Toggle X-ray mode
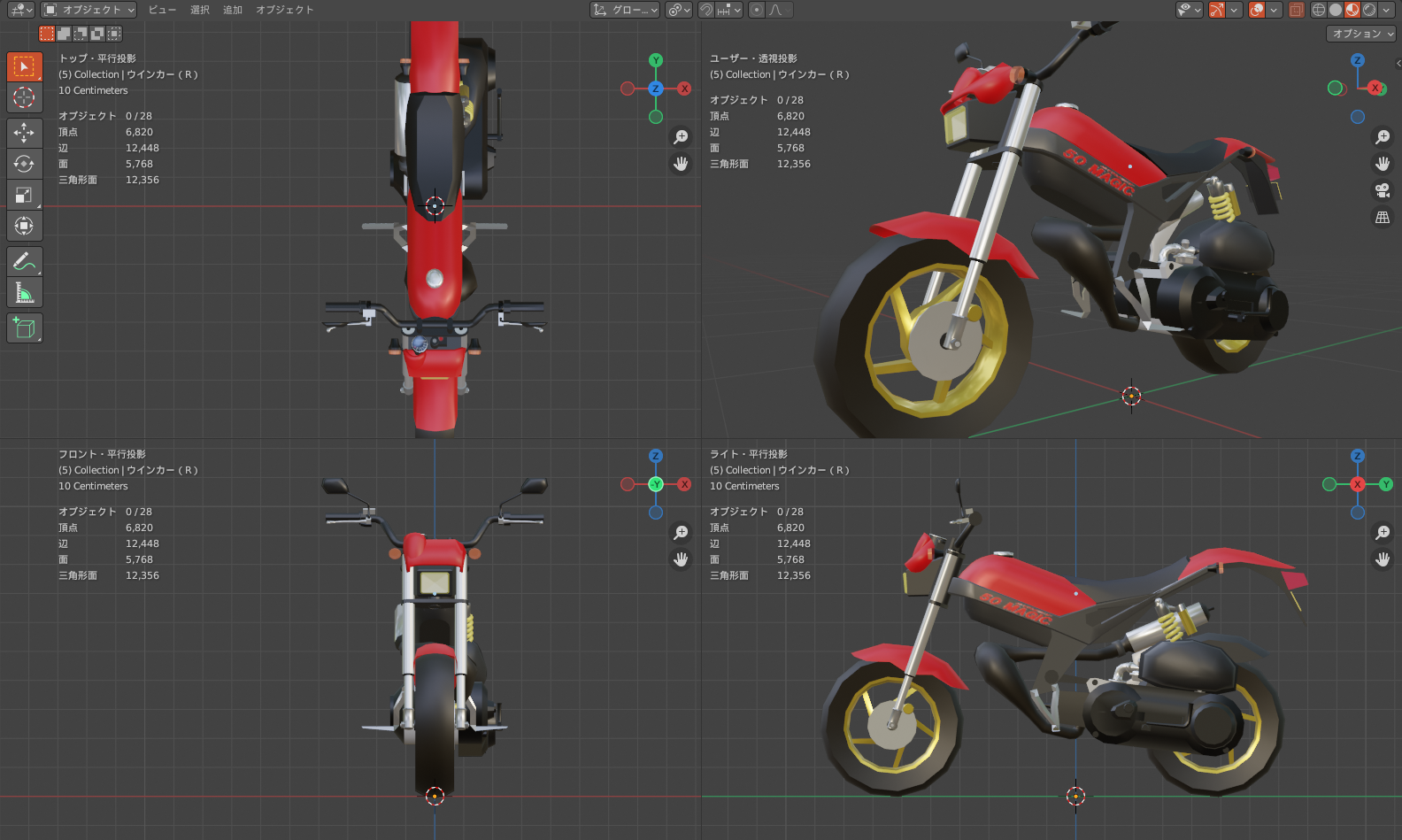The width and height of the screenshot is (1402, 840). coord(1297,10)
